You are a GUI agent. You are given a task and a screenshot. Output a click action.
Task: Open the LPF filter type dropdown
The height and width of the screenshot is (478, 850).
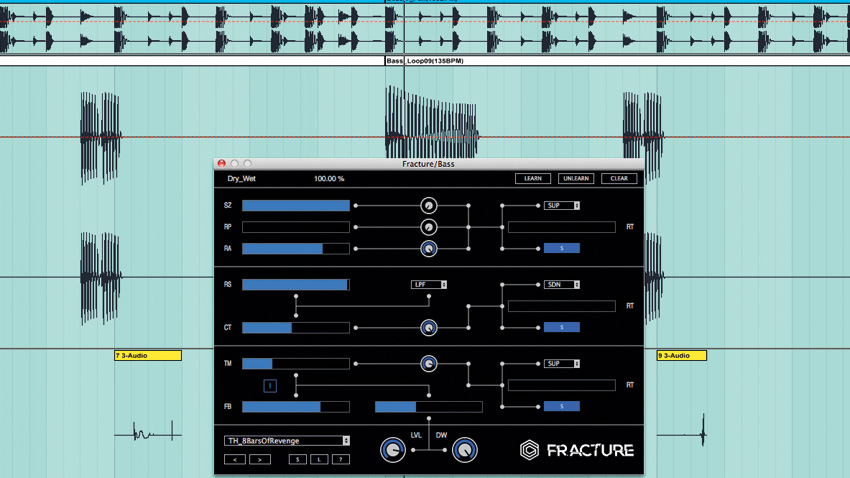click(x=429, y=285)
